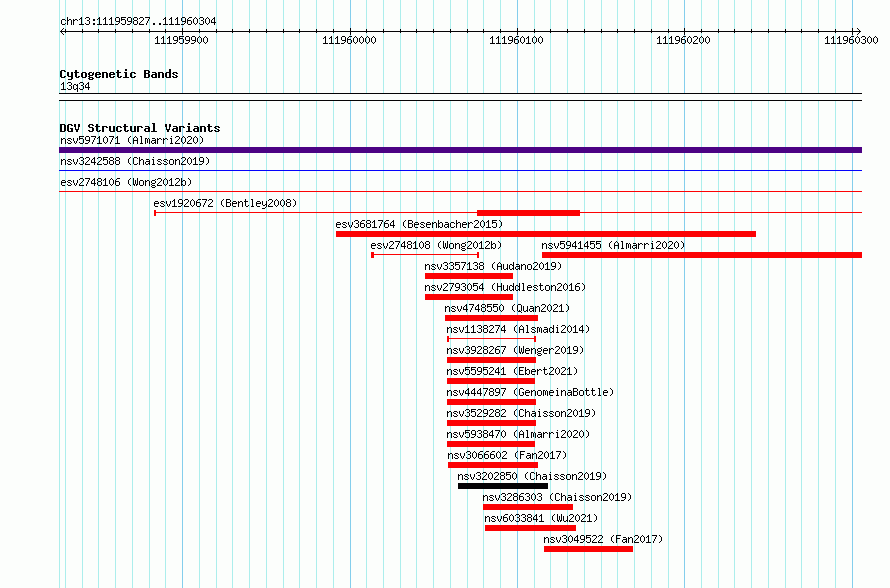Viewport: 890px width, 588px height.
Task: Click nsv3286303 (Chaisson2019) label
Action: 557,497
